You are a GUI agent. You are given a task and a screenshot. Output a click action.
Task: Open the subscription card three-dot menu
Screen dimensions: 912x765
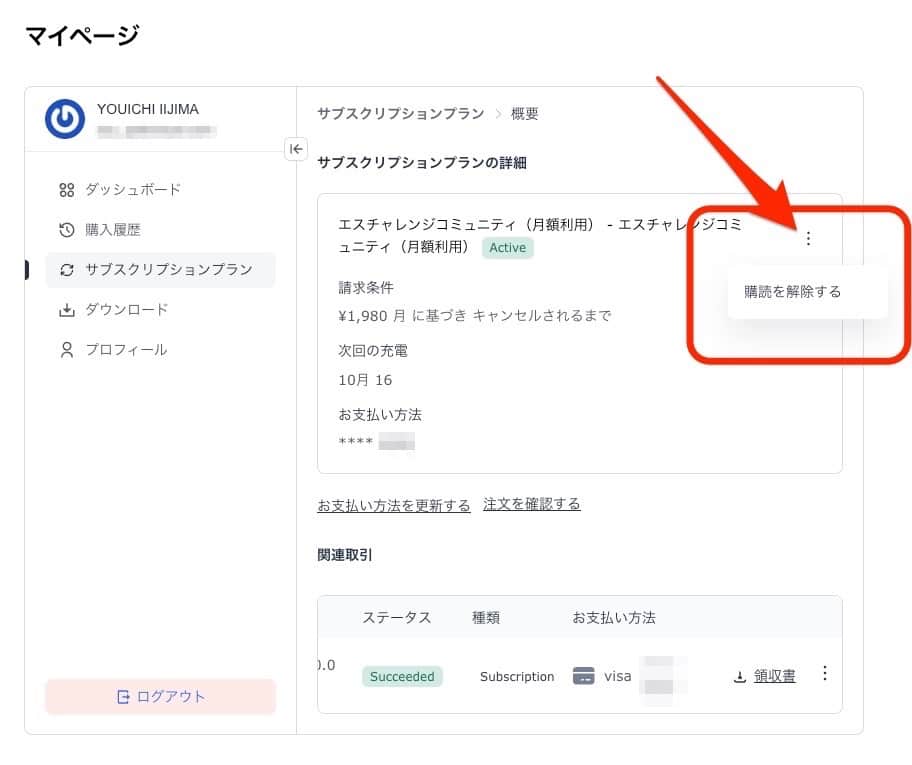[808, 239]
